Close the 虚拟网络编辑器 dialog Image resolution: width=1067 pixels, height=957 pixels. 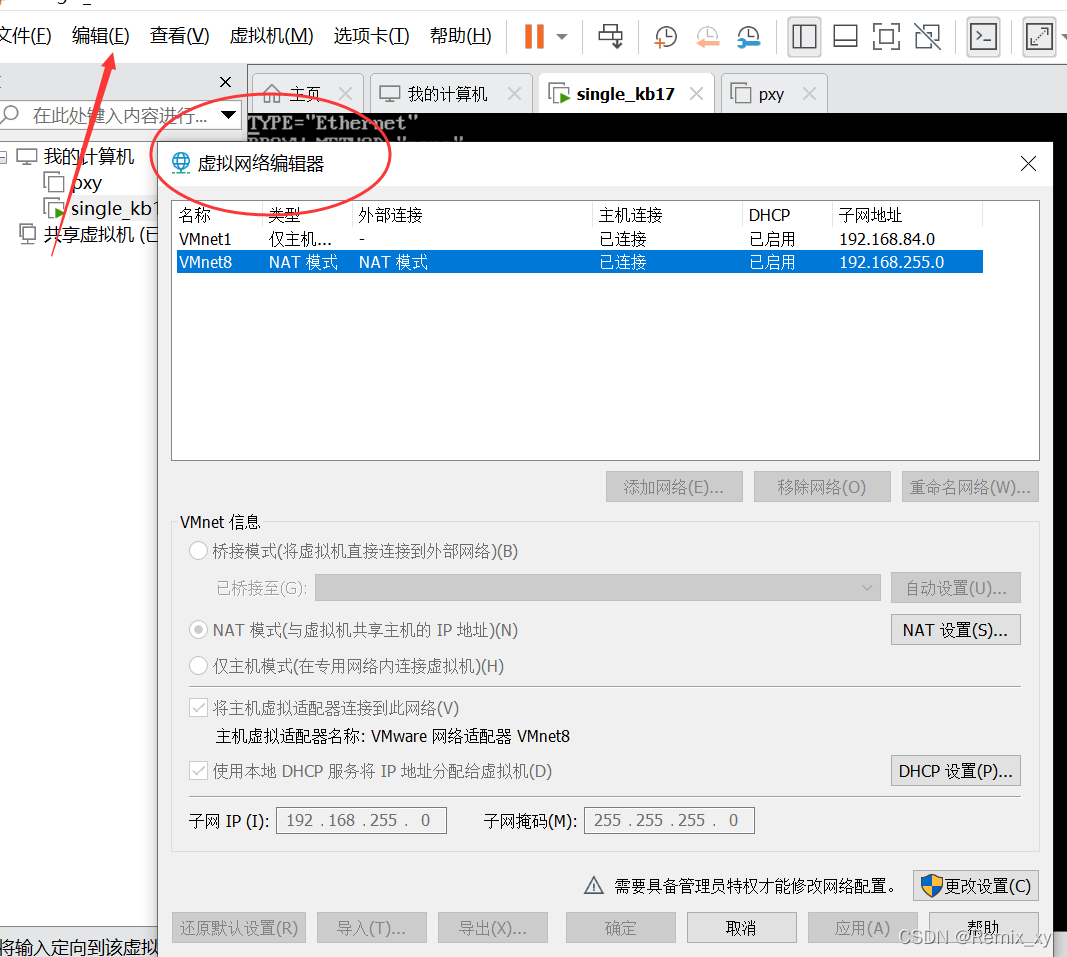1028,163
